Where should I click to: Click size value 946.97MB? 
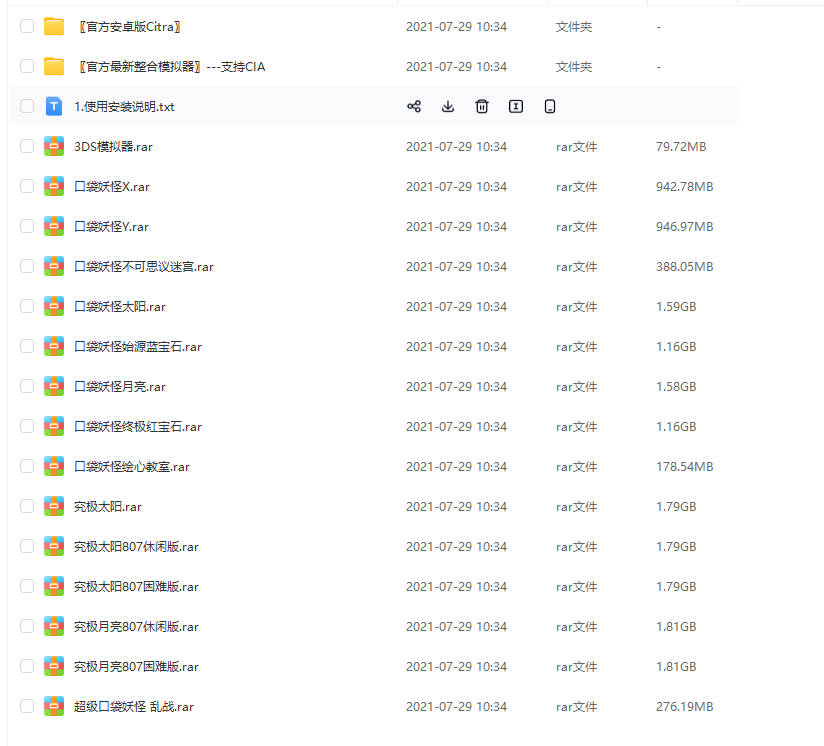pyautogui.click(x=684, y=226)
